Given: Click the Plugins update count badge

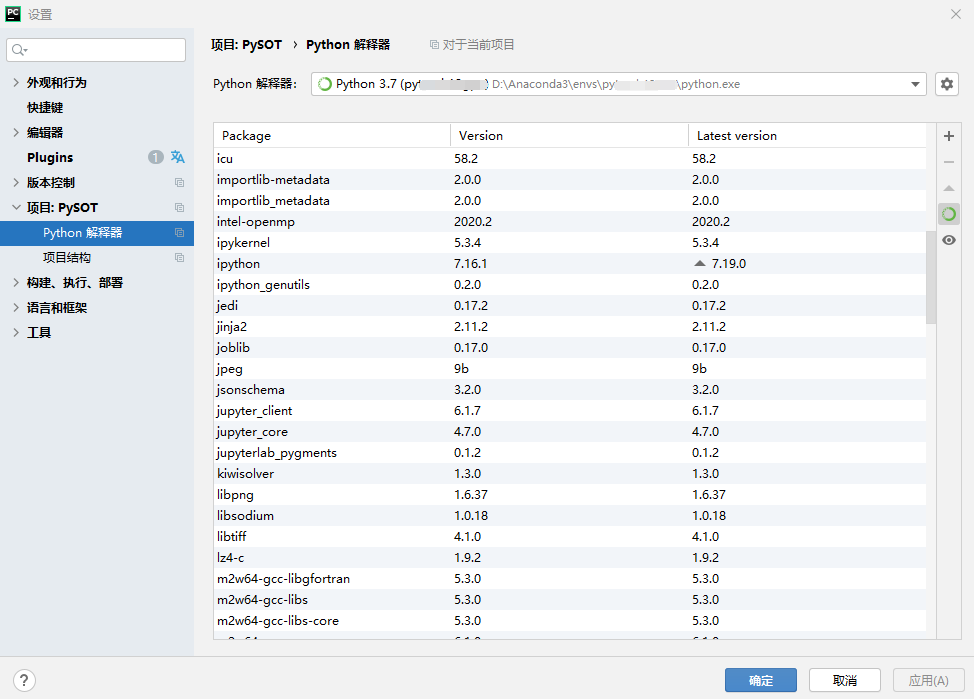Looking at the screenshot, I should pos(155,157).
